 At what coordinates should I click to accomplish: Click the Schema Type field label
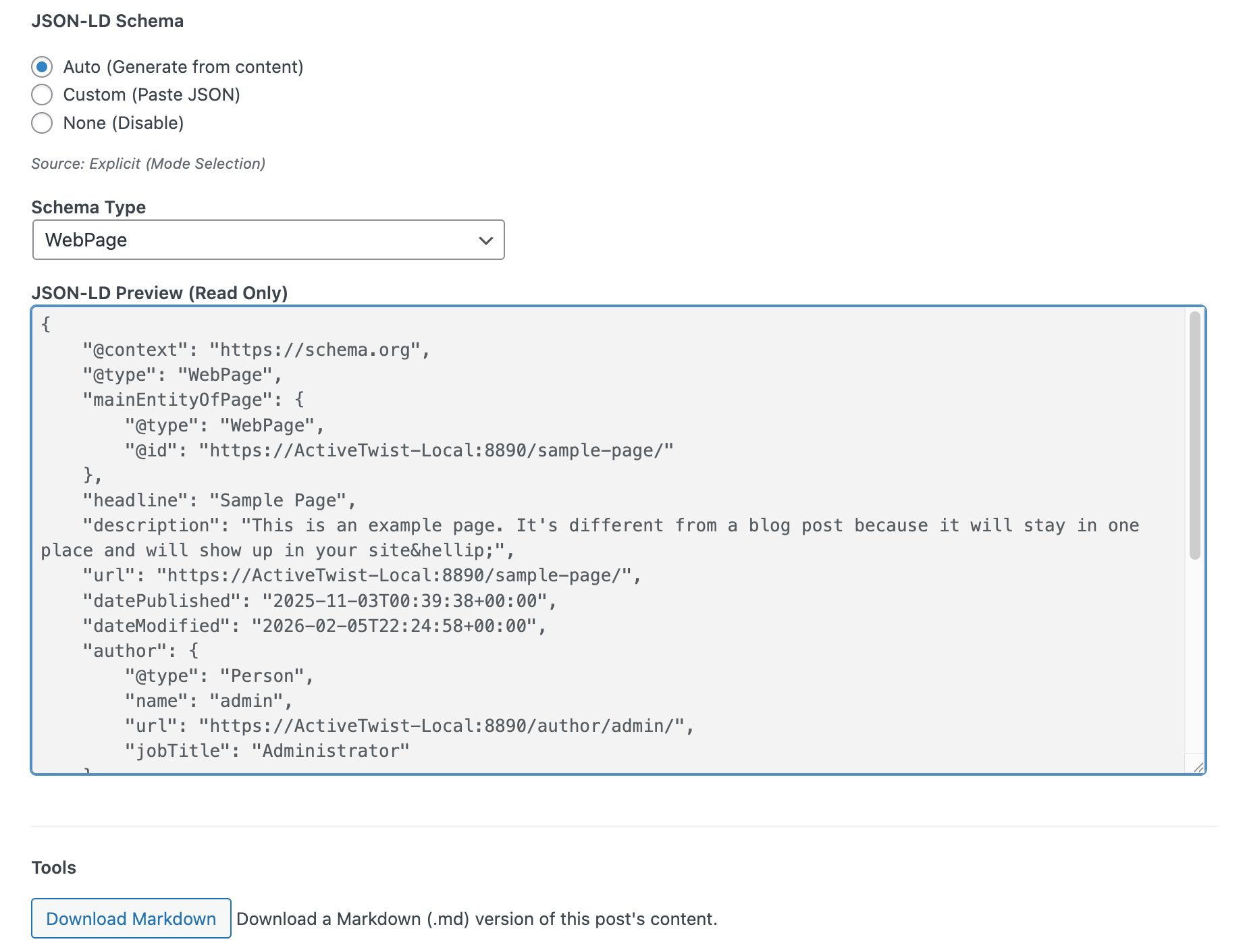coord(88,207)
